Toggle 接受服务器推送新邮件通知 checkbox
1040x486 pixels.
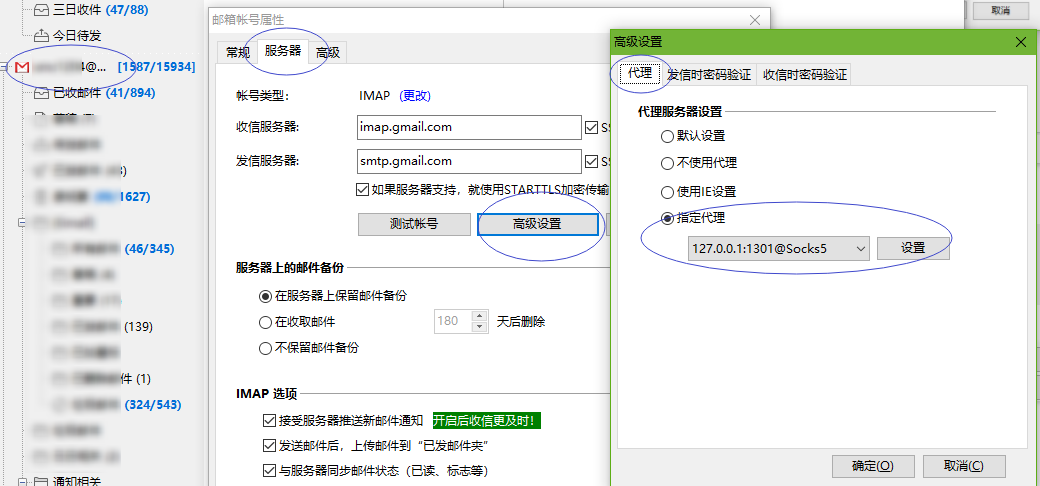click(269, 420)
